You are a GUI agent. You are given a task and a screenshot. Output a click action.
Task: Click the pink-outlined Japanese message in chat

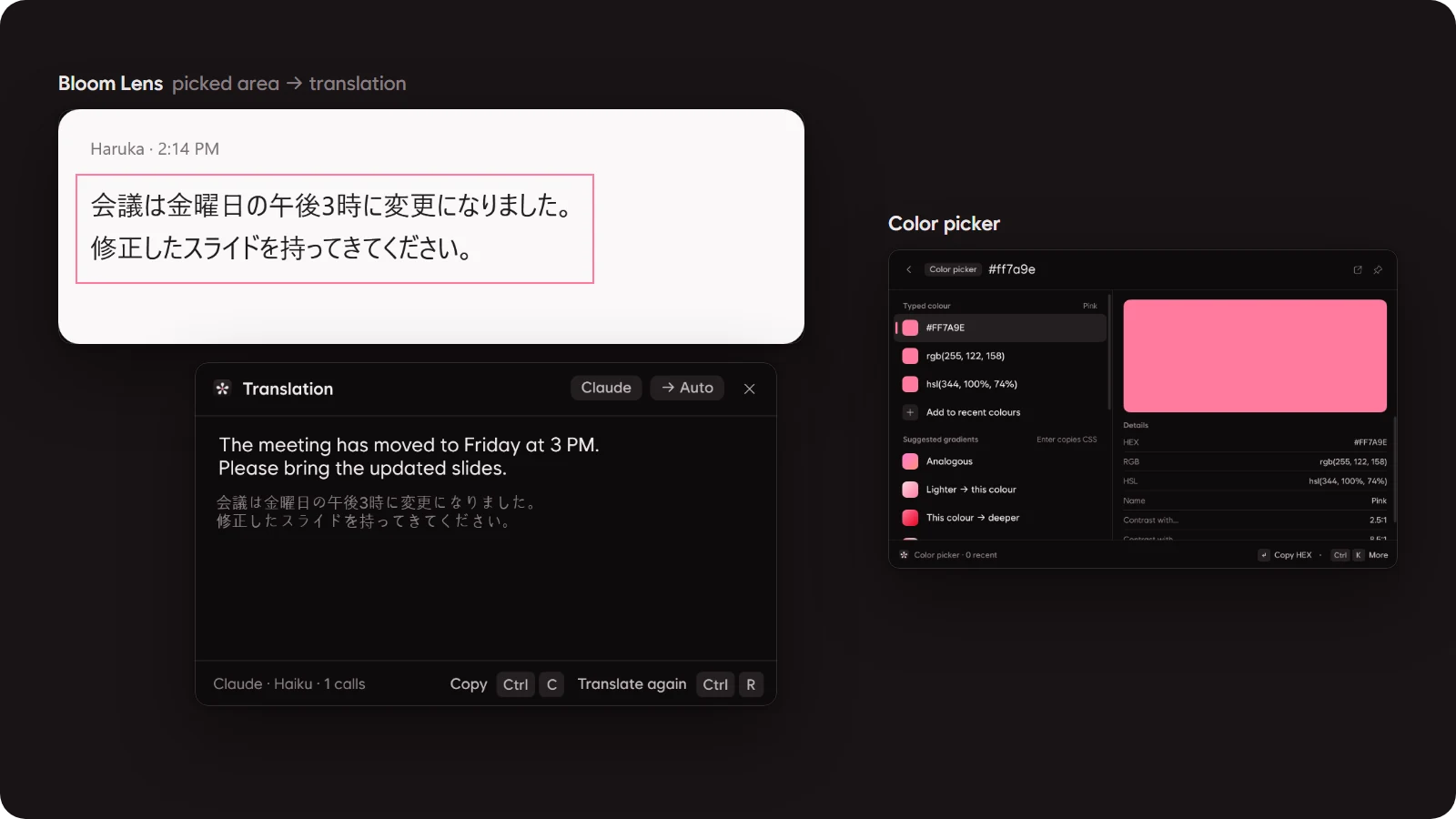tap(335, 228)
